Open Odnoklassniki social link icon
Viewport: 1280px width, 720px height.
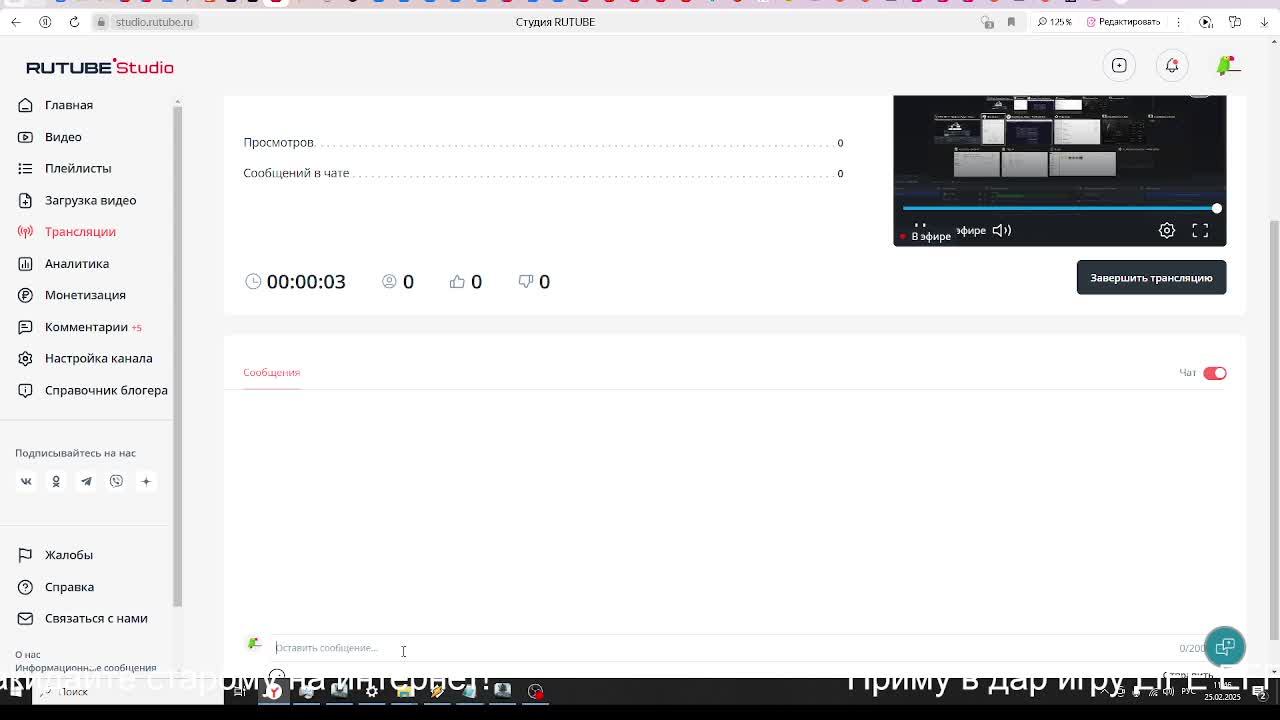pyautogui.click(x=56, y=482)
